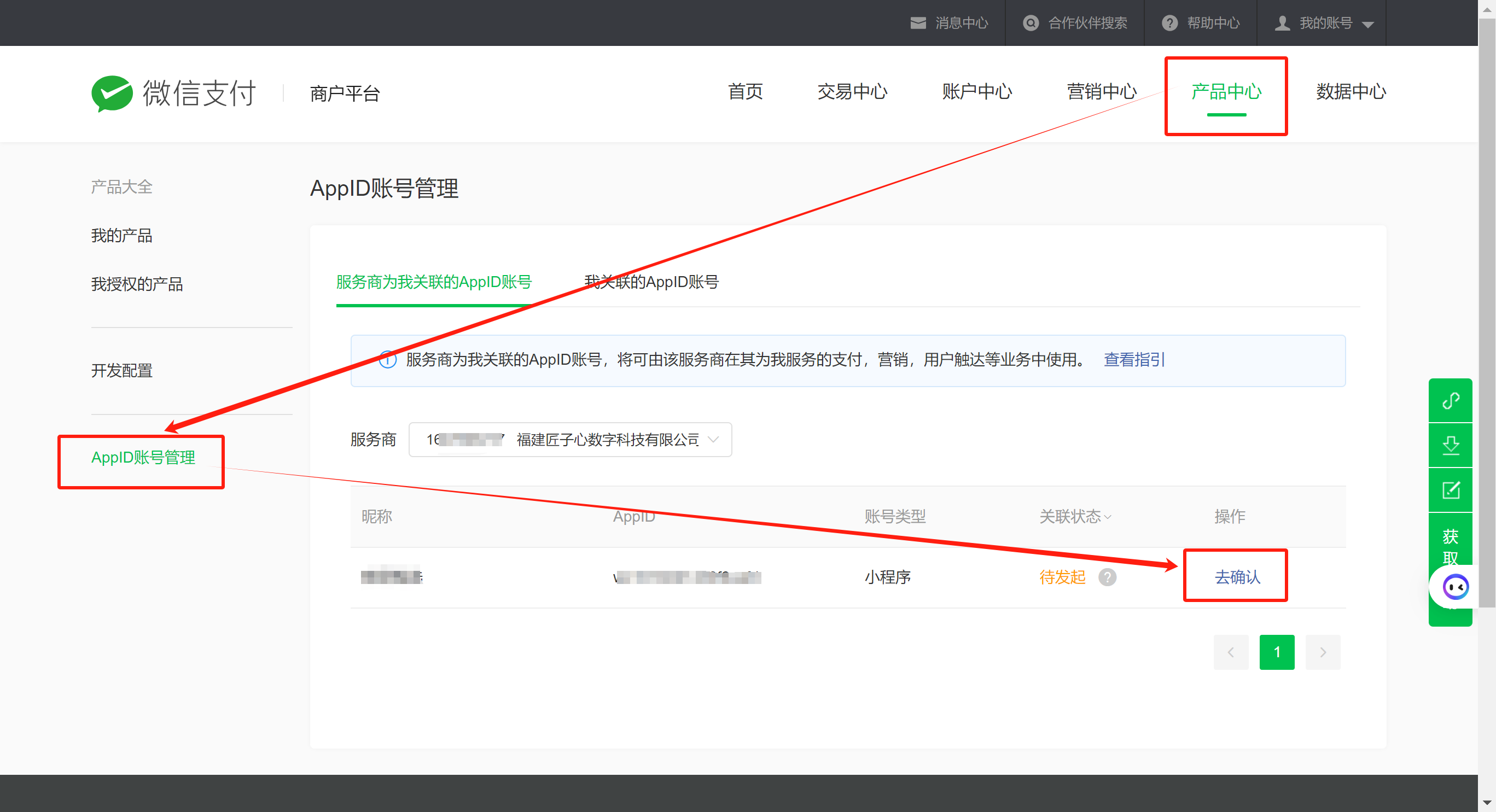Expand the 我的账号 dropdown arrow

pos(1367,25)
